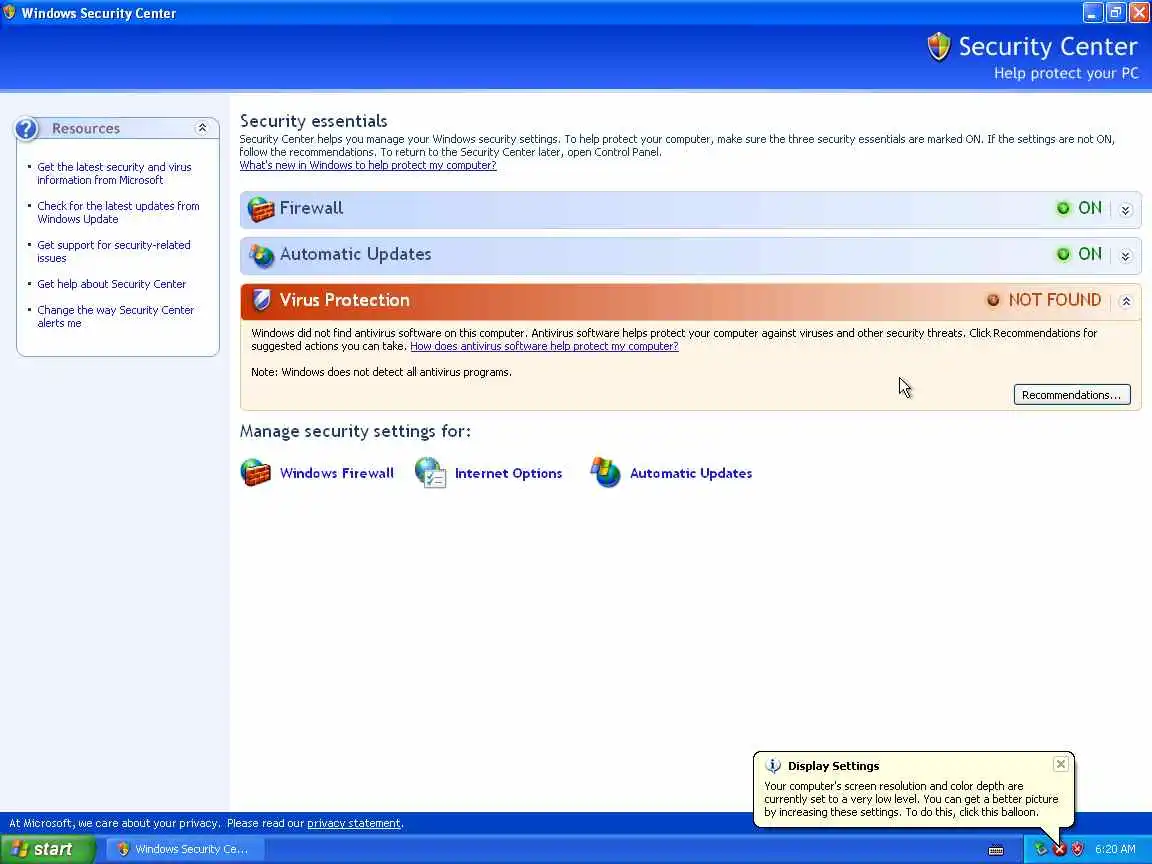The image size is (1152, 864).
Task: Get latest security and virus information link
Action: coord(114,173)
